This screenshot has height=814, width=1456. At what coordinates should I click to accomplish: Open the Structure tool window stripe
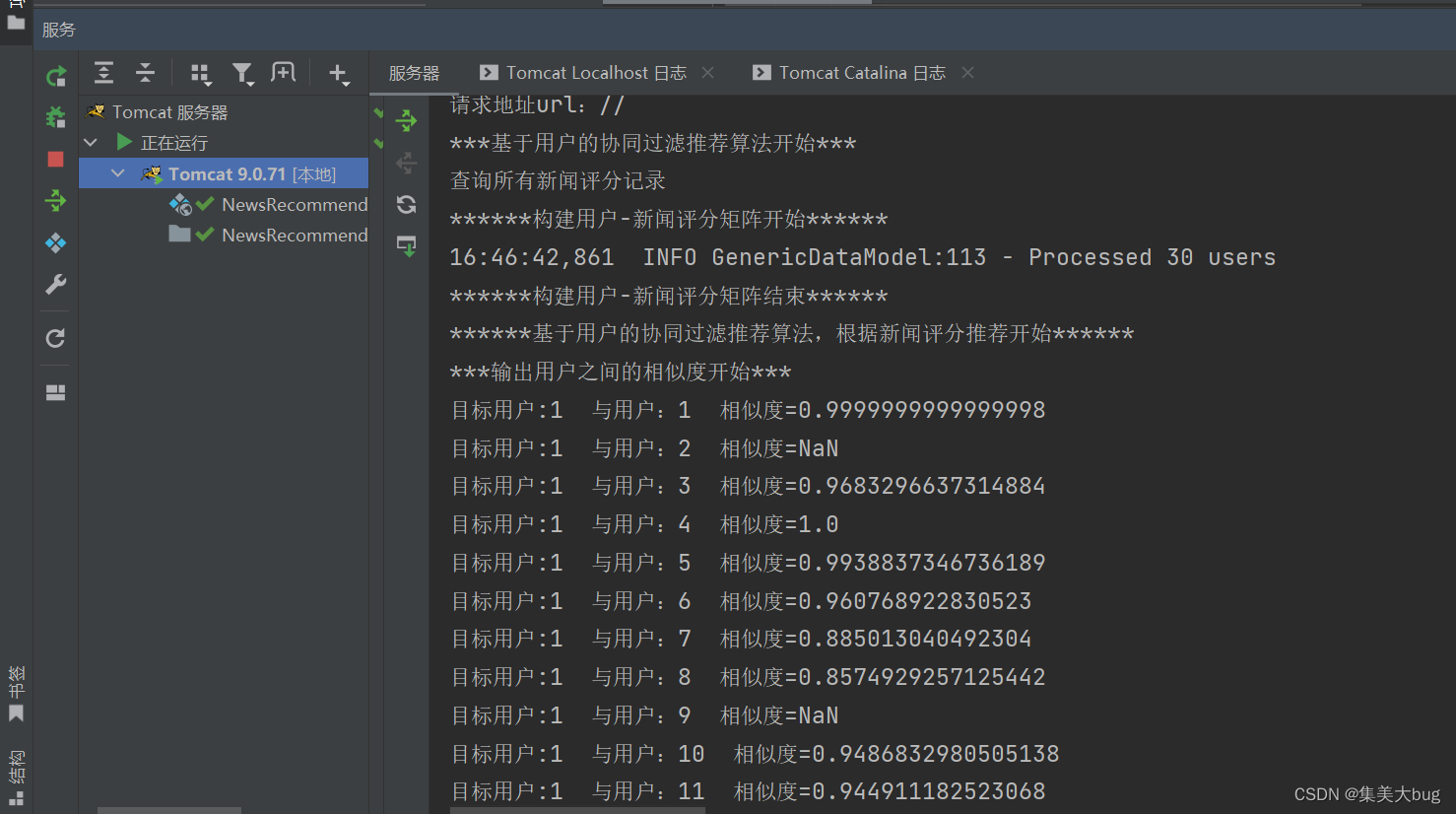(17, 779)
